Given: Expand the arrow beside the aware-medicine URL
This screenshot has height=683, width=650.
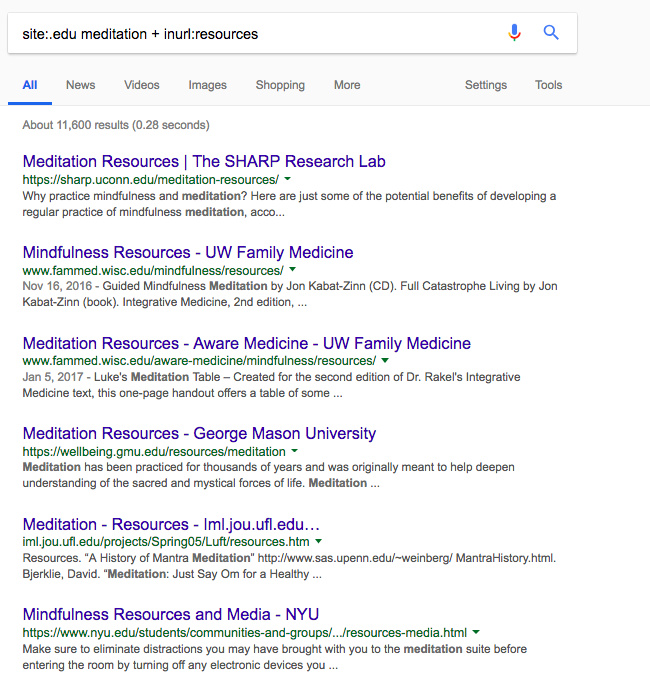Looking at the screenshot, I should tap(385, 361).
